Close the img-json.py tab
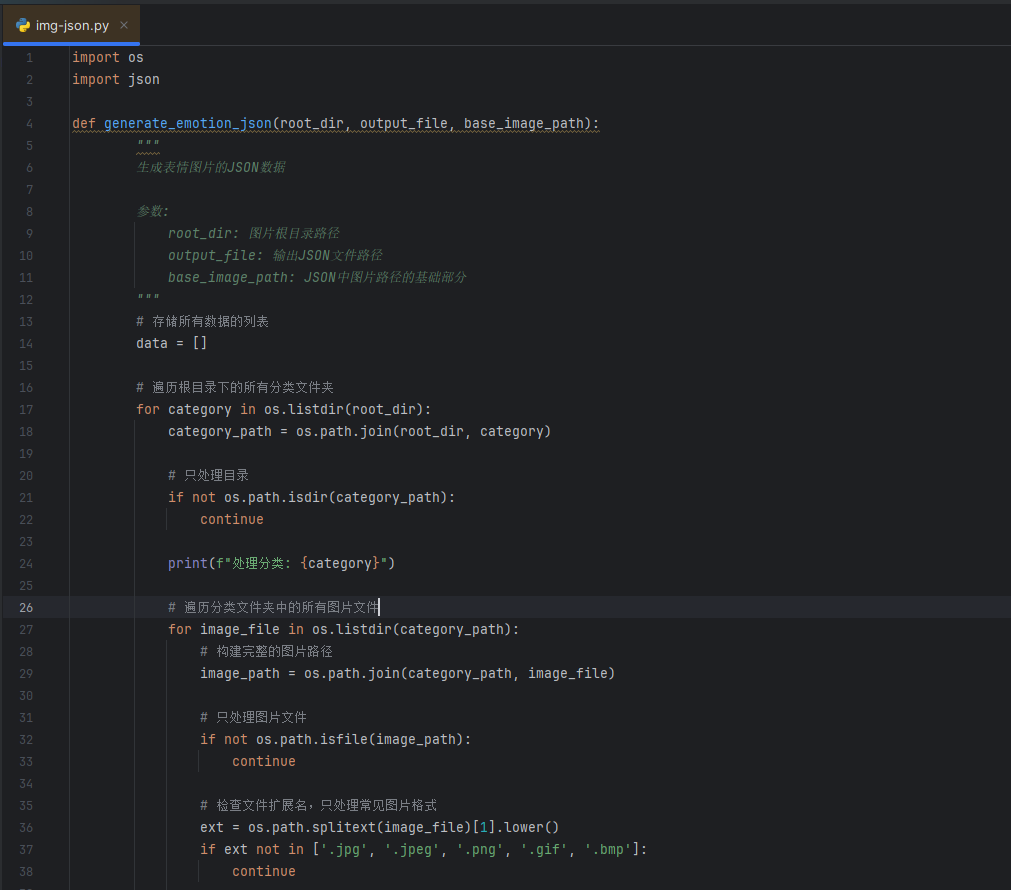This screenshot has height=890, width=1011. [x=124, y=25]
